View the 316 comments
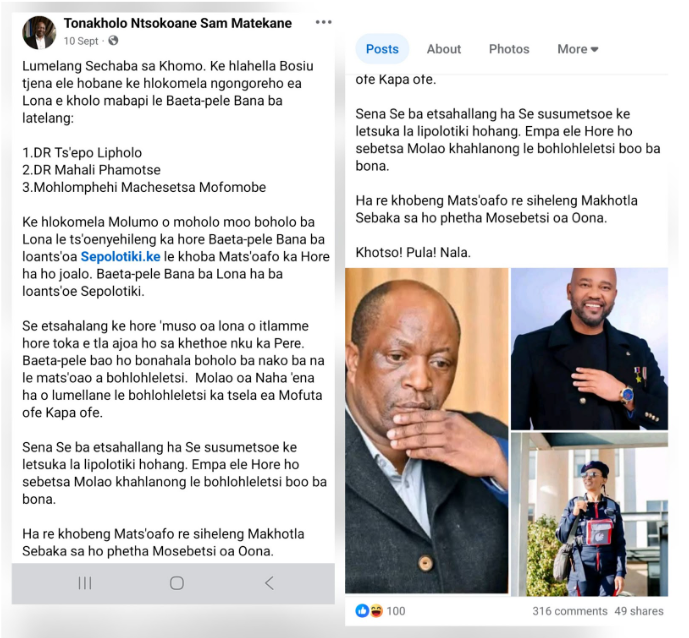The height and width of the screenshot is (638, 689). pyautogui.click(x=569, y=611)
